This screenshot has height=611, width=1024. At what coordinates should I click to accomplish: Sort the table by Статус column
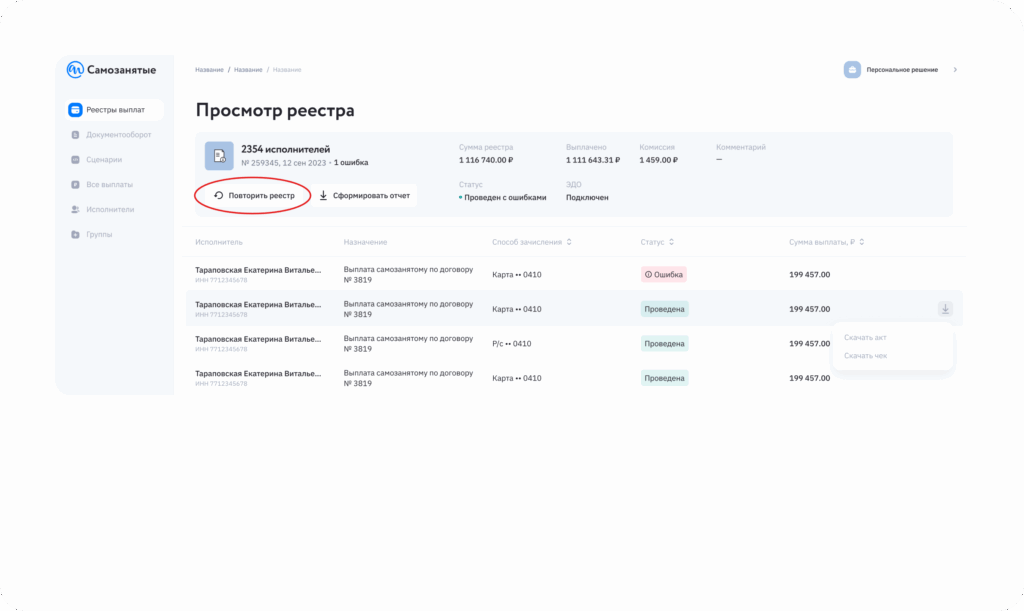(x=671, y=242)
